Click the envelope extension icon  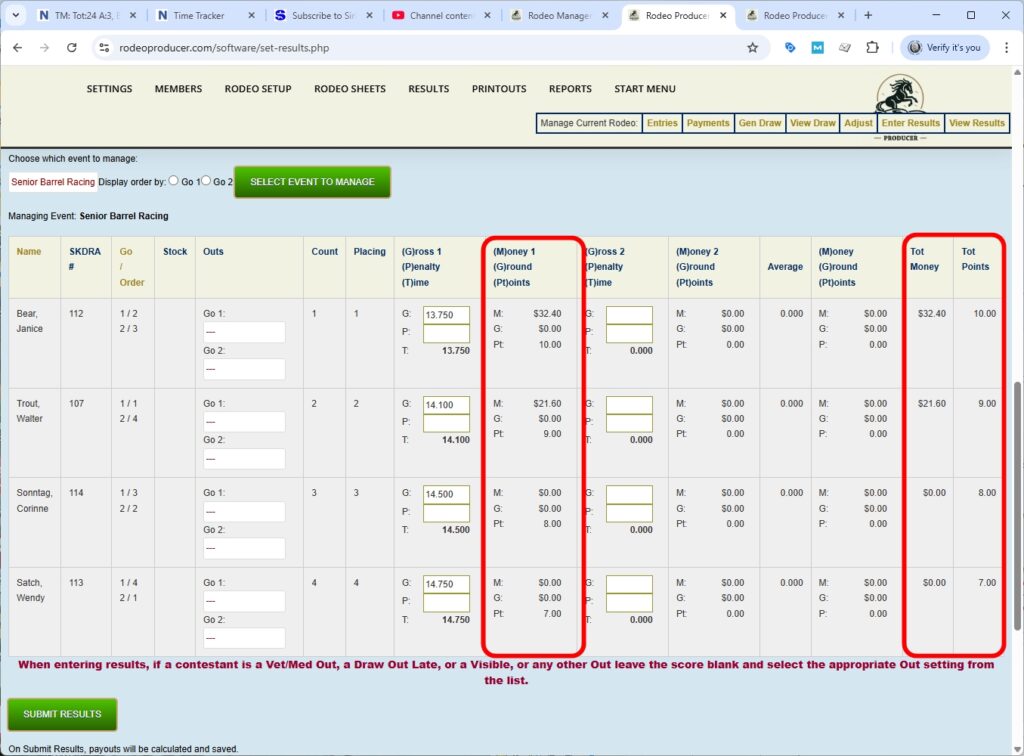tap(844, 47)
